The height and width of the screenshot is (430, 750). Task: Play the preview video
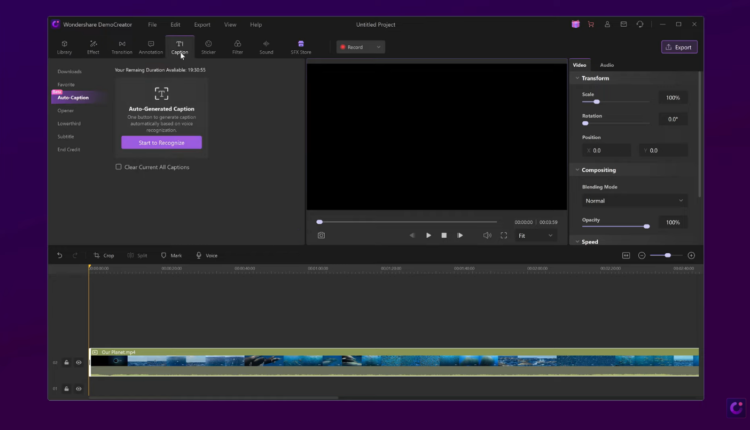pos(429,235)
